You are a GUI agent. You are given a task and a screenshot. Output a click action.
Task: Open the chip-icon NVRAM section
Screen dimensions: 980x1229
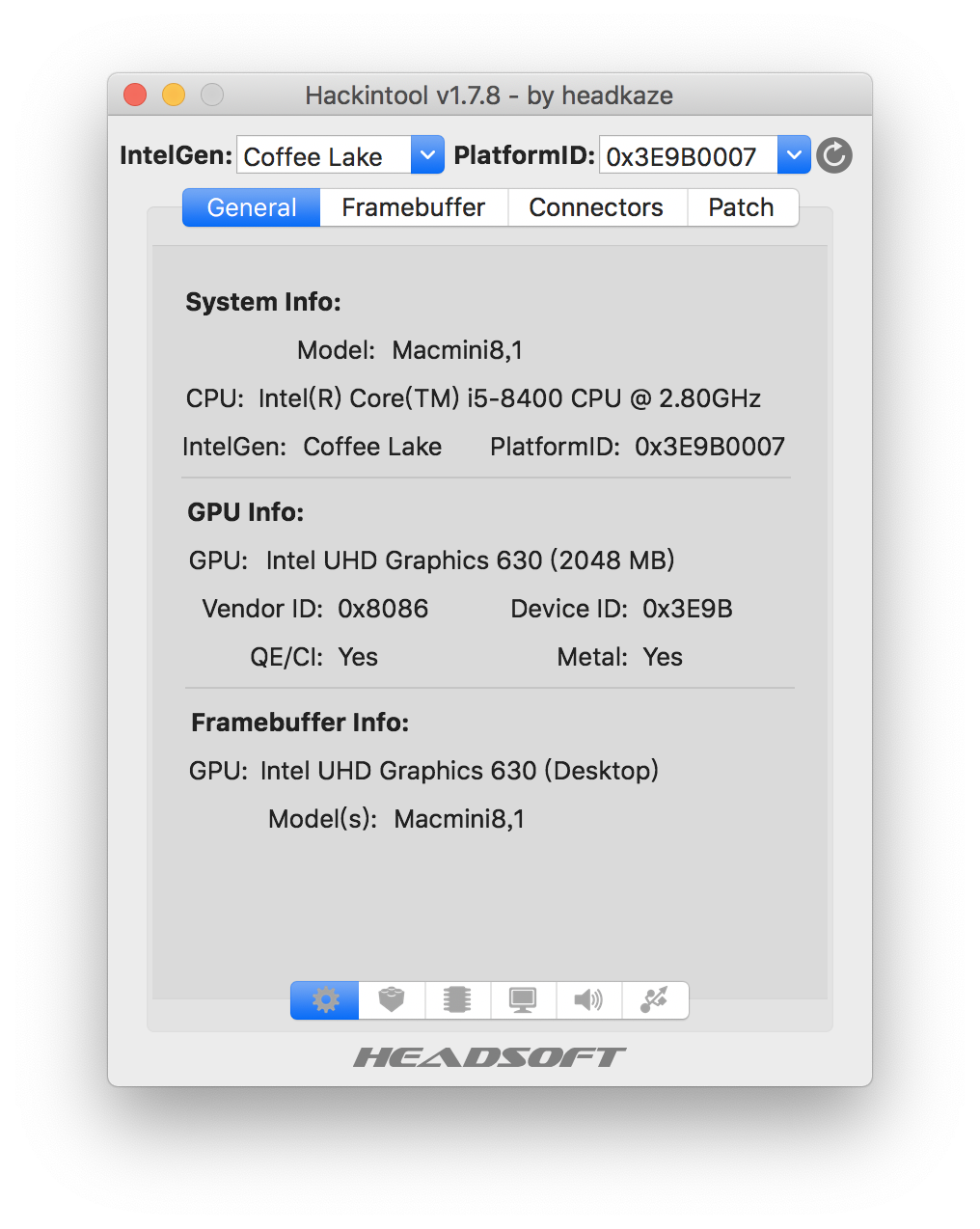(x=457, y=1000)
